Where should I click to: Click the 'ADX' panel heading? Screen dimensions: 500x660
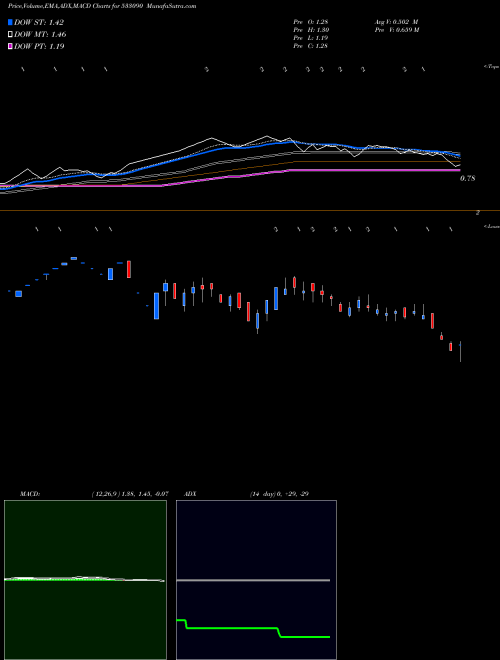(190, 494)
